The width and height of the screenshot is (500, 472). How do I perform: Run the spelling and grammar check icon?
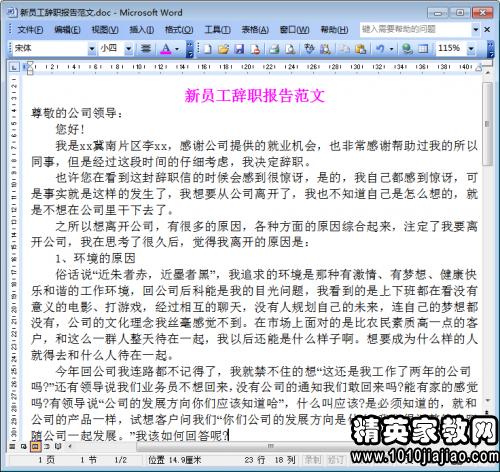click(309, 49)
